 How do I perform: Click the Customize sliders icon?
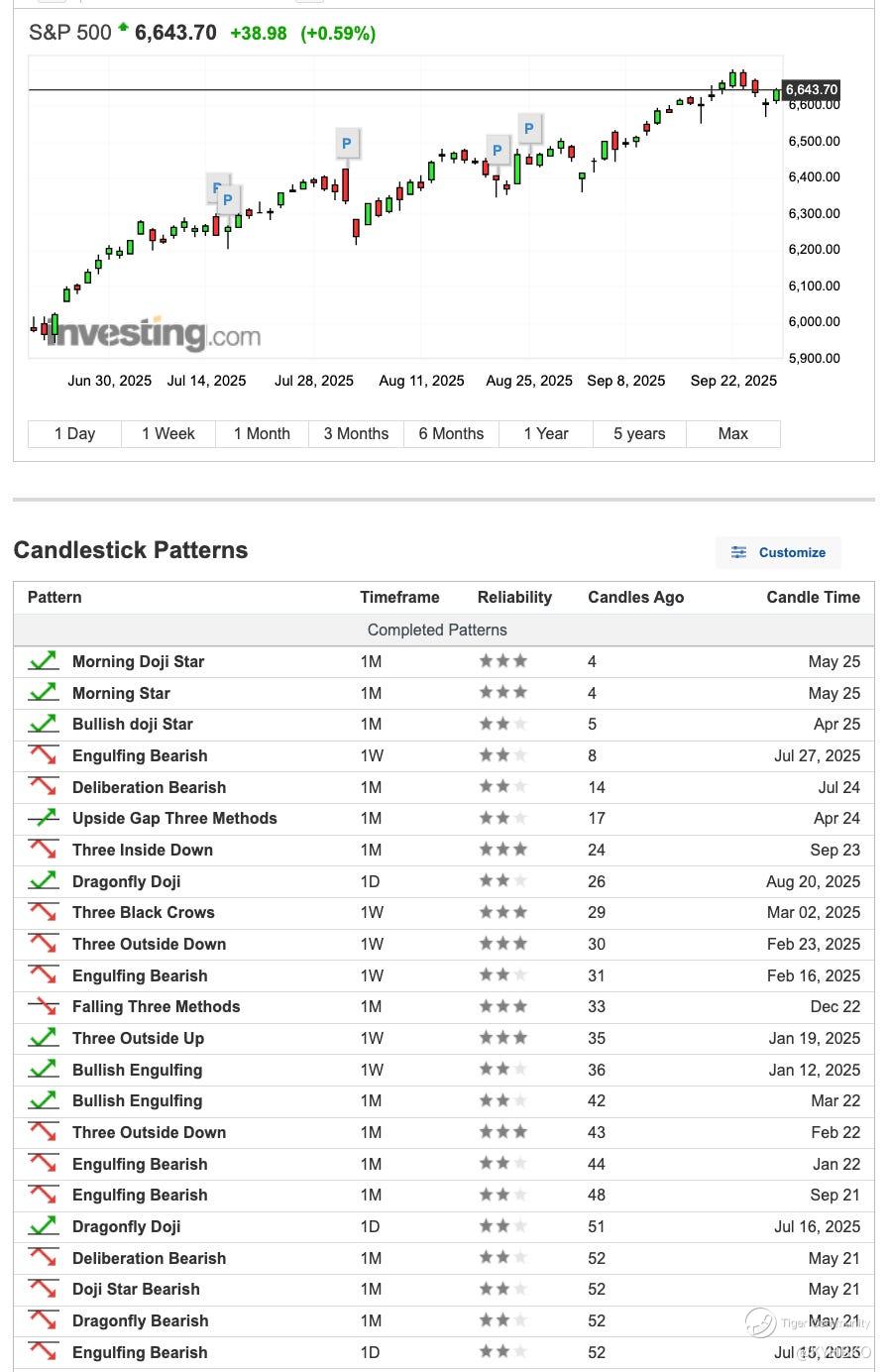coord(738,552)
